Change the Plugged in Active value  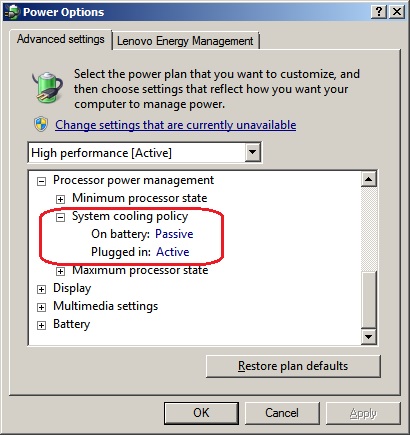click(173, 252)
